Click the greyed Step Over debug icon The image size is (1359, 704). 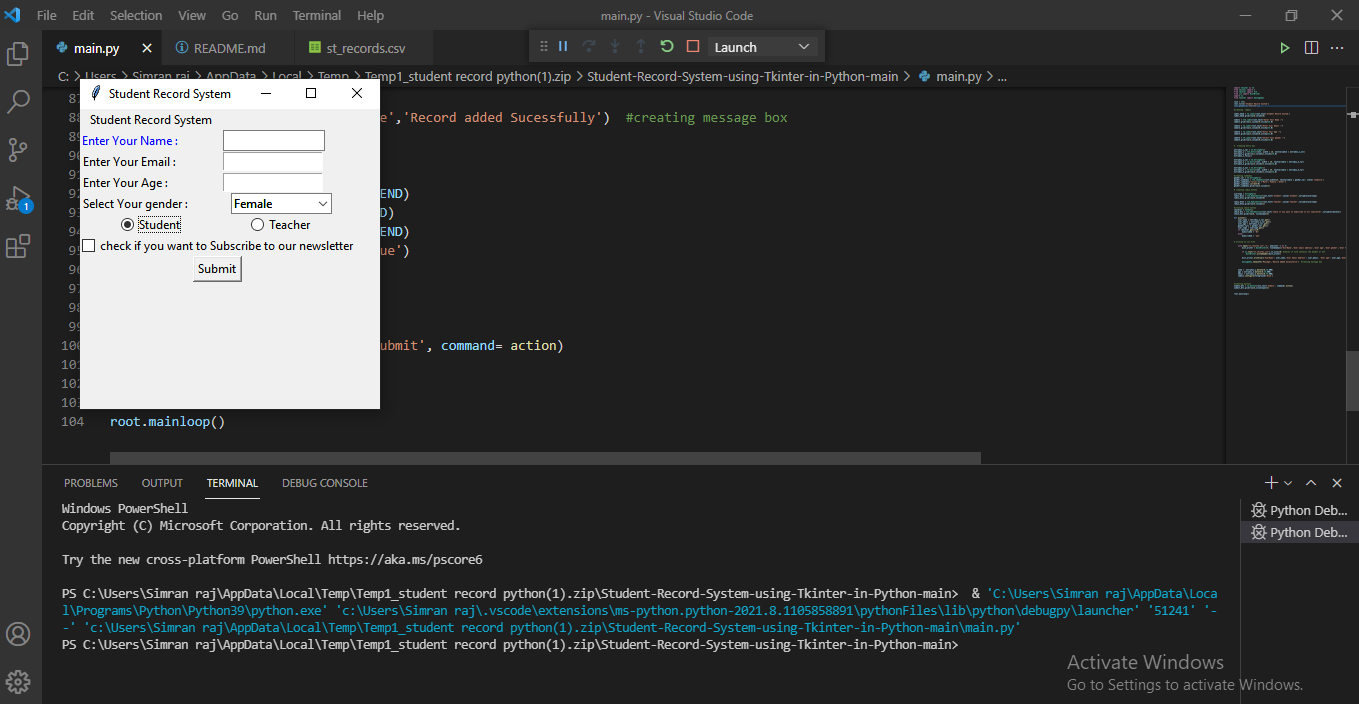(x=589, y=46)
